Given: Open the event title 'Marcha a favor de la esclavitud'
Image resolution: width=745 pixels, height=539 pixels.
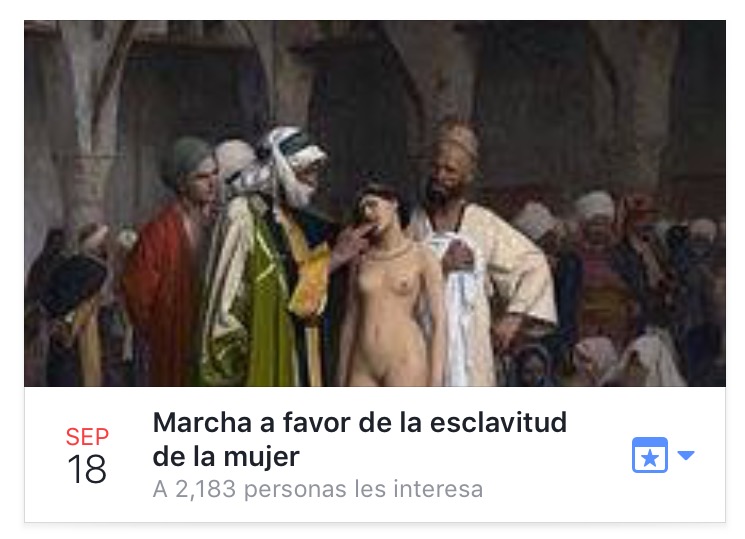Looking at the screenshot, I should pyautogui.click(x=360, y=422).
